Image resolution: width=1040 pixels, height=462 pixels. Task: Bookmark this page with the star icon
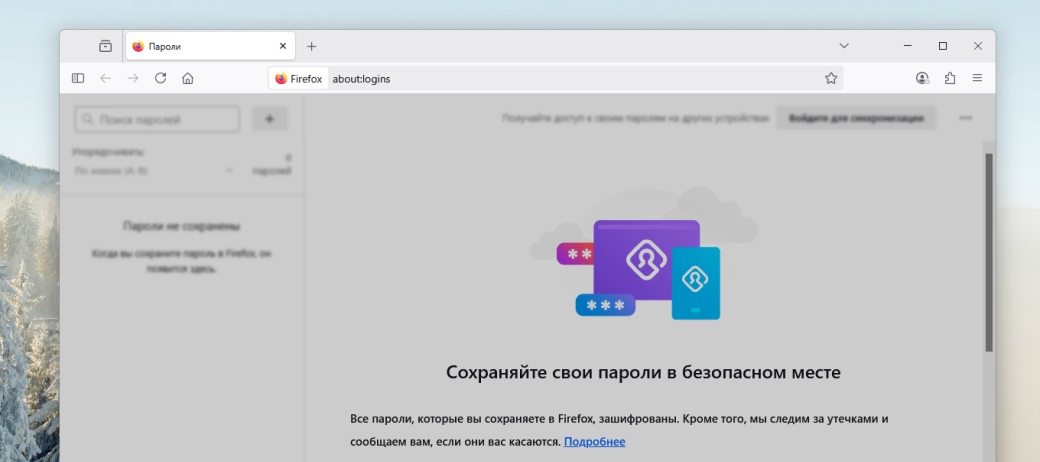click(830, 78)
